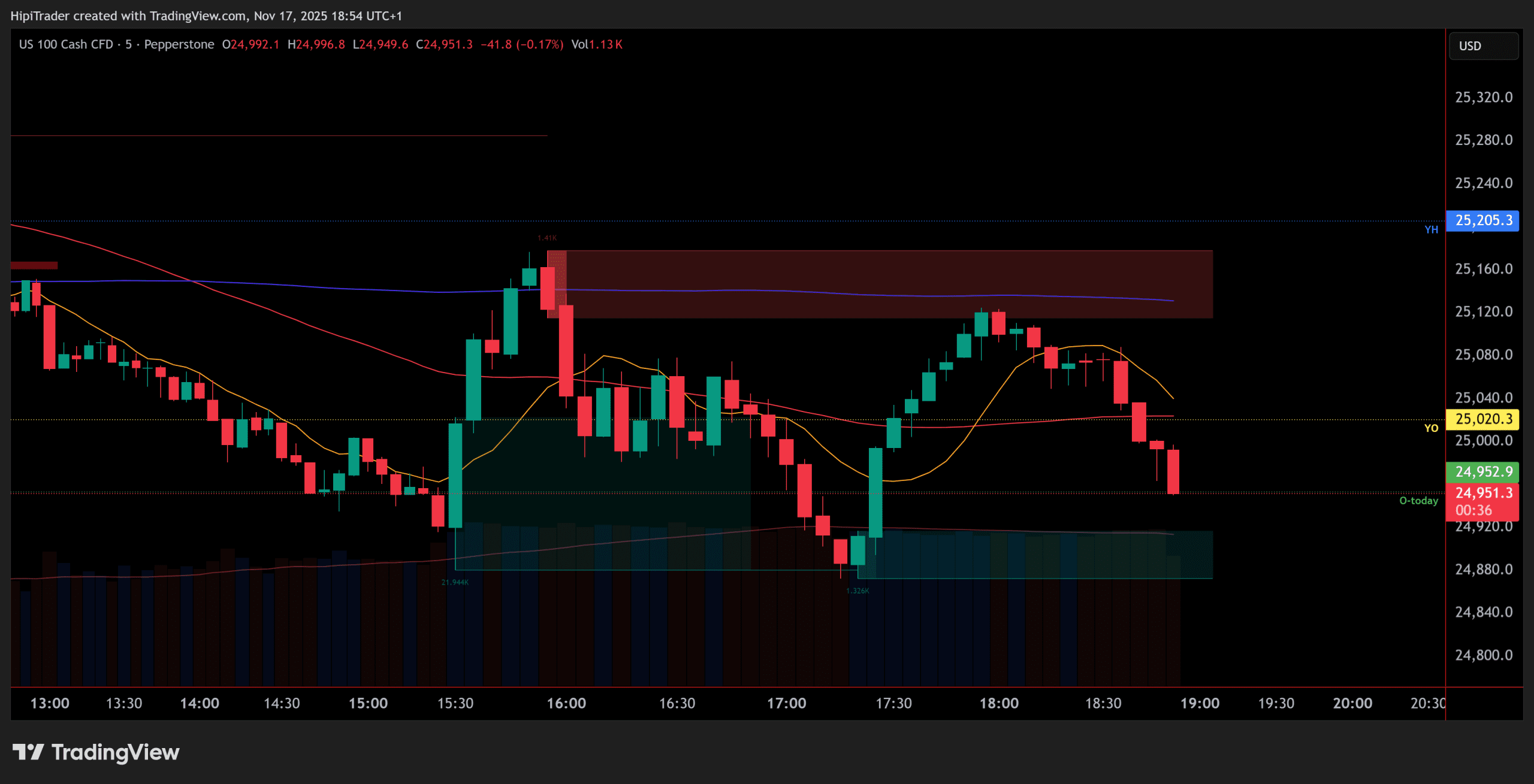
Task: Click the 13:00 label on time axis
Action: tap(50, 703)
